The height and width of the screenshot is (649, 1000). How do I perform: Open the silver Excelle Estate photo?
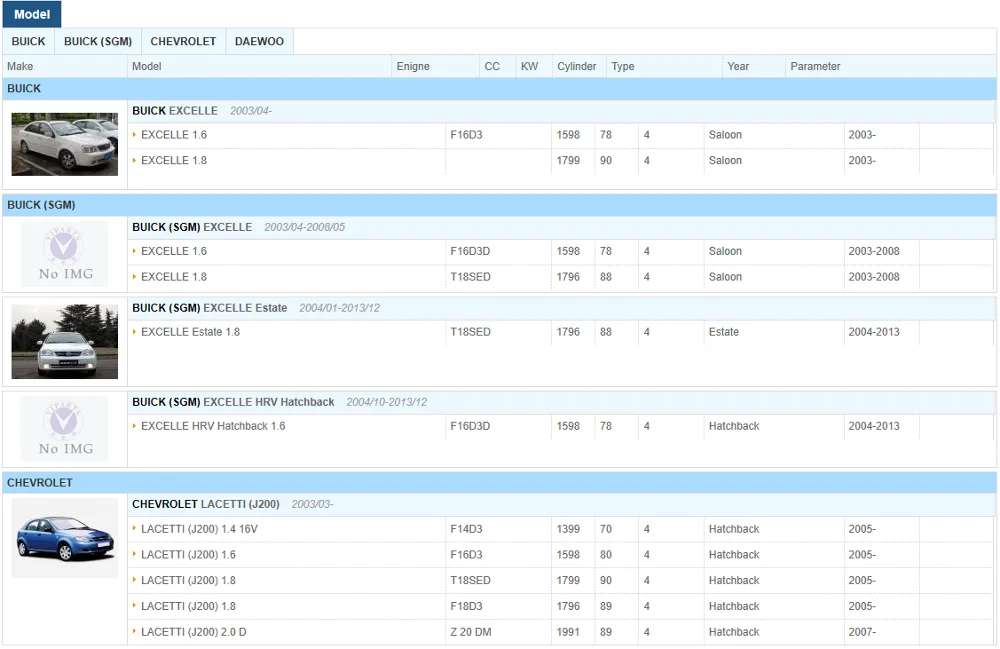click(x=65, y=341)
